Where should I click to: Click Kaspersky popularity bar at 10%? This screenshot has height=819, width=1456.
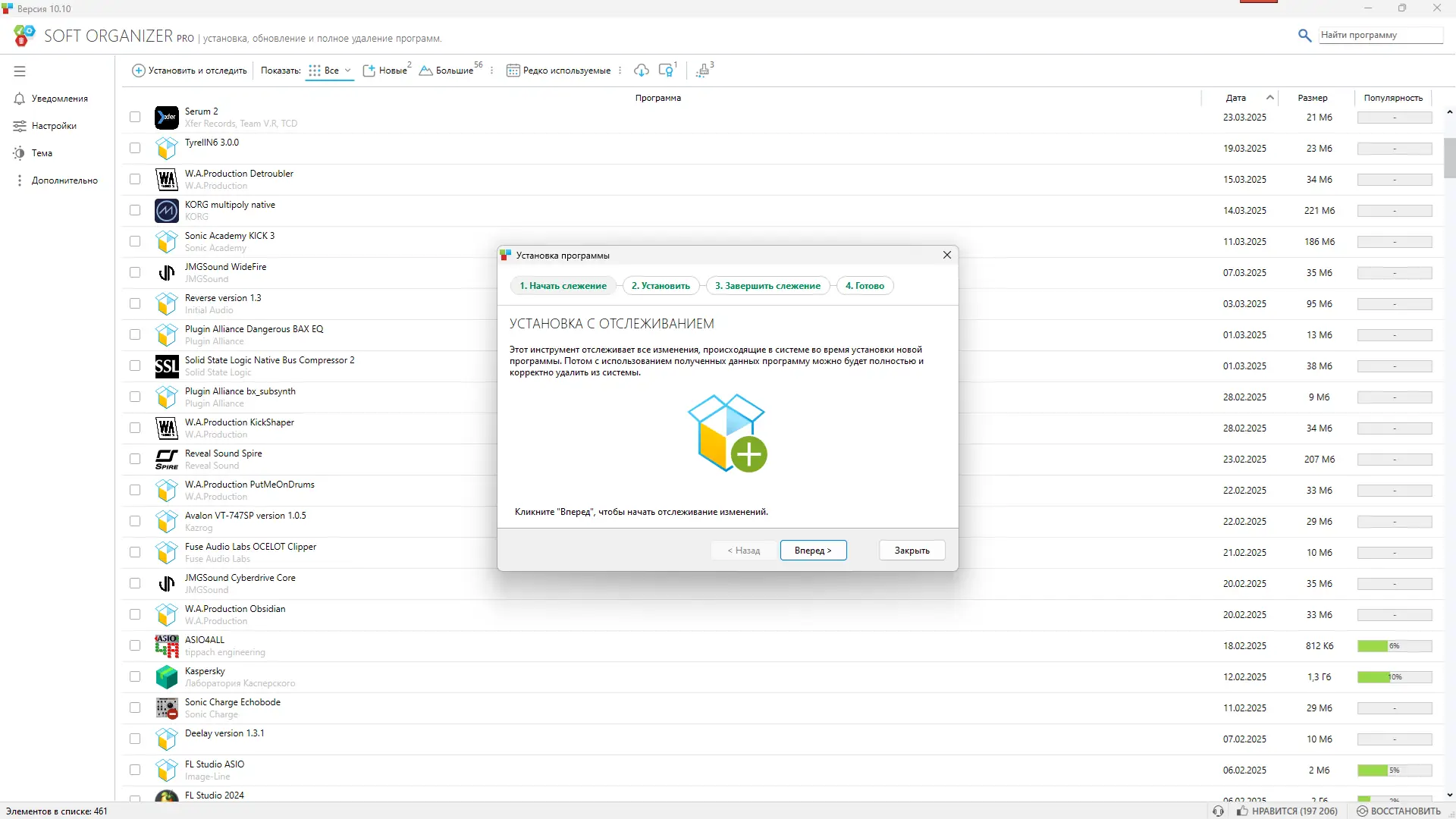click(x=1394, y=677)
